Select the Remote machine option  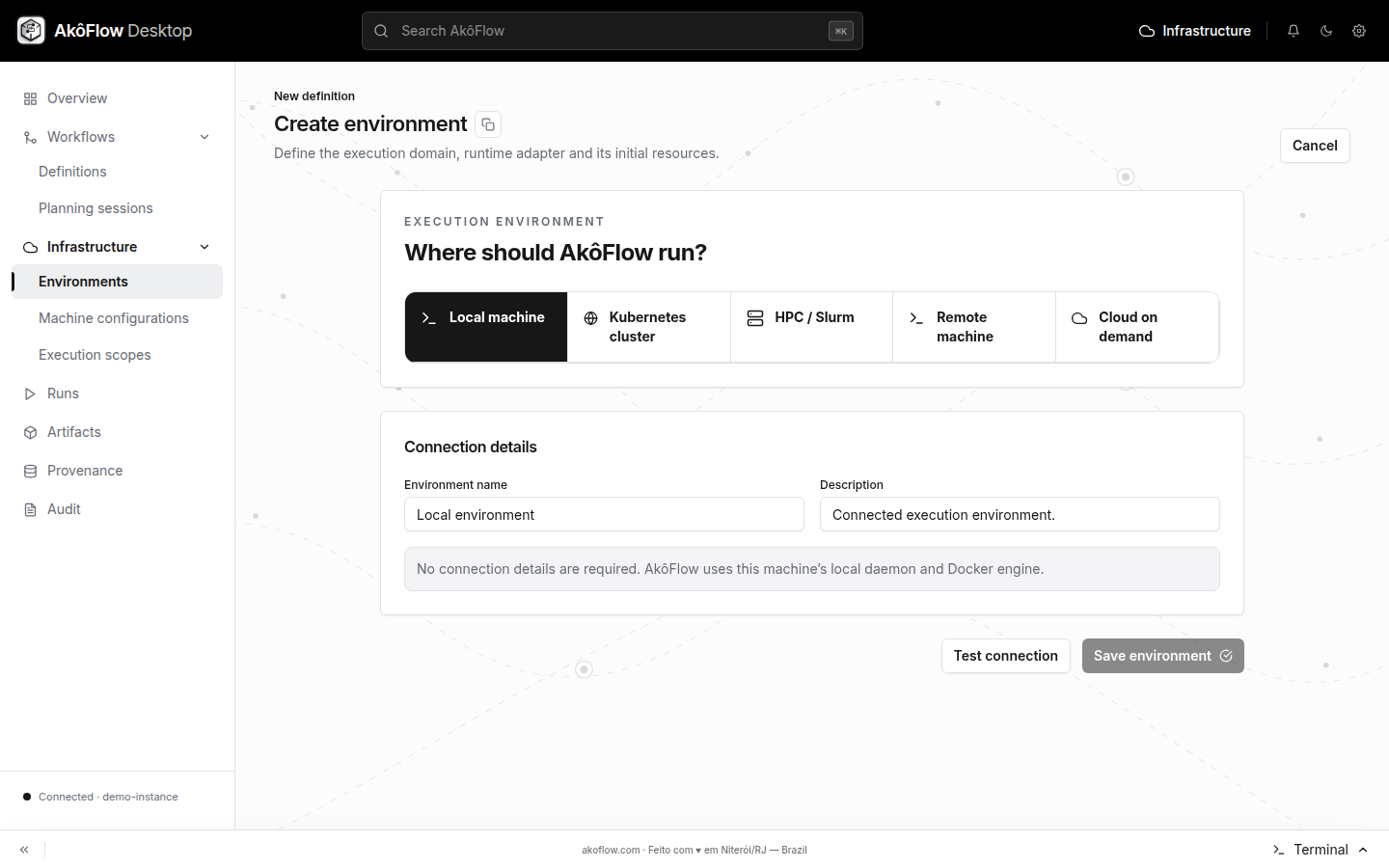coord(974,327)
